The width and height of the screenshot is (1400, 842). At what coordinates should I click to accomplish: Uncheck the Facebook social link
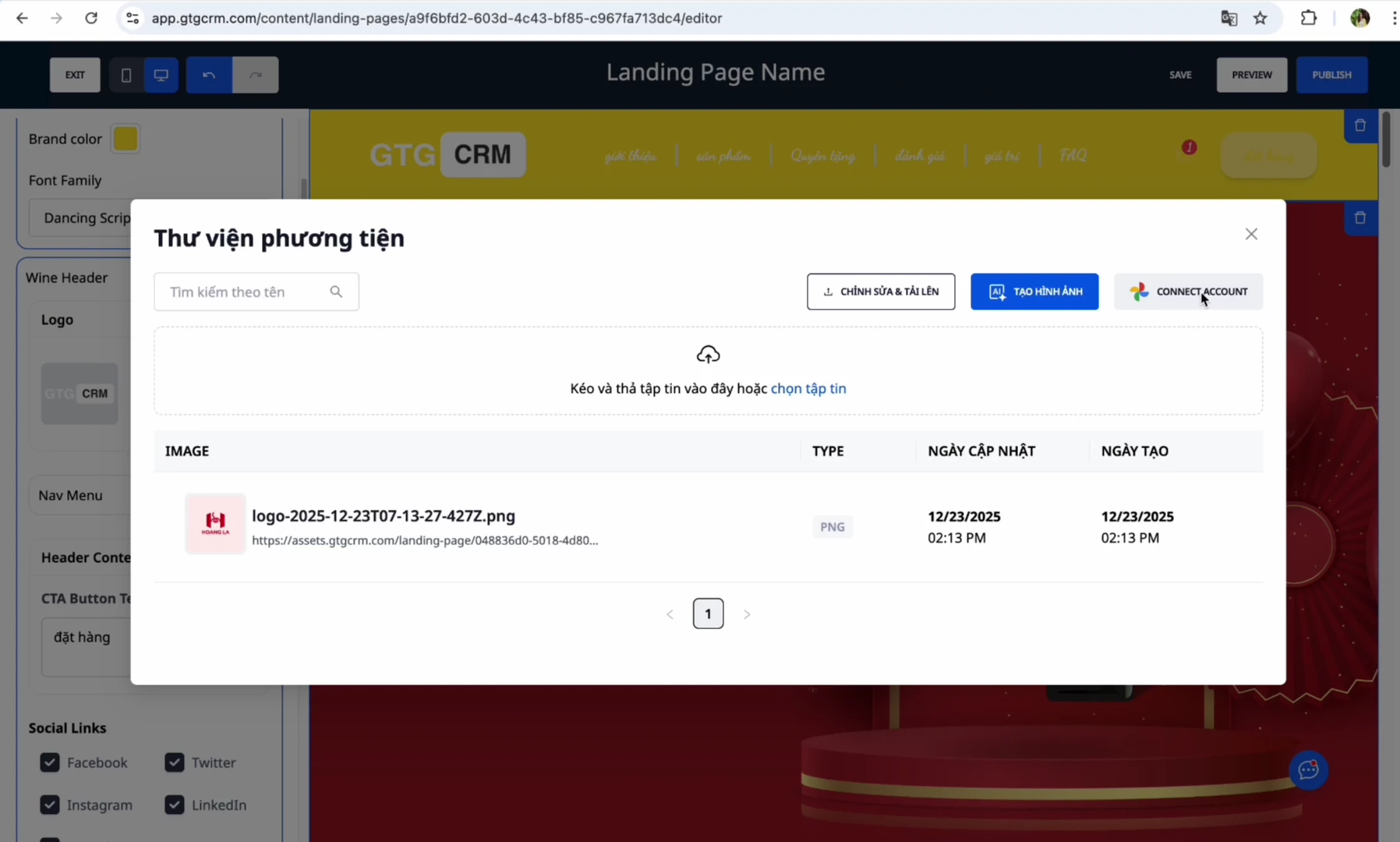[x=50, y=762]
